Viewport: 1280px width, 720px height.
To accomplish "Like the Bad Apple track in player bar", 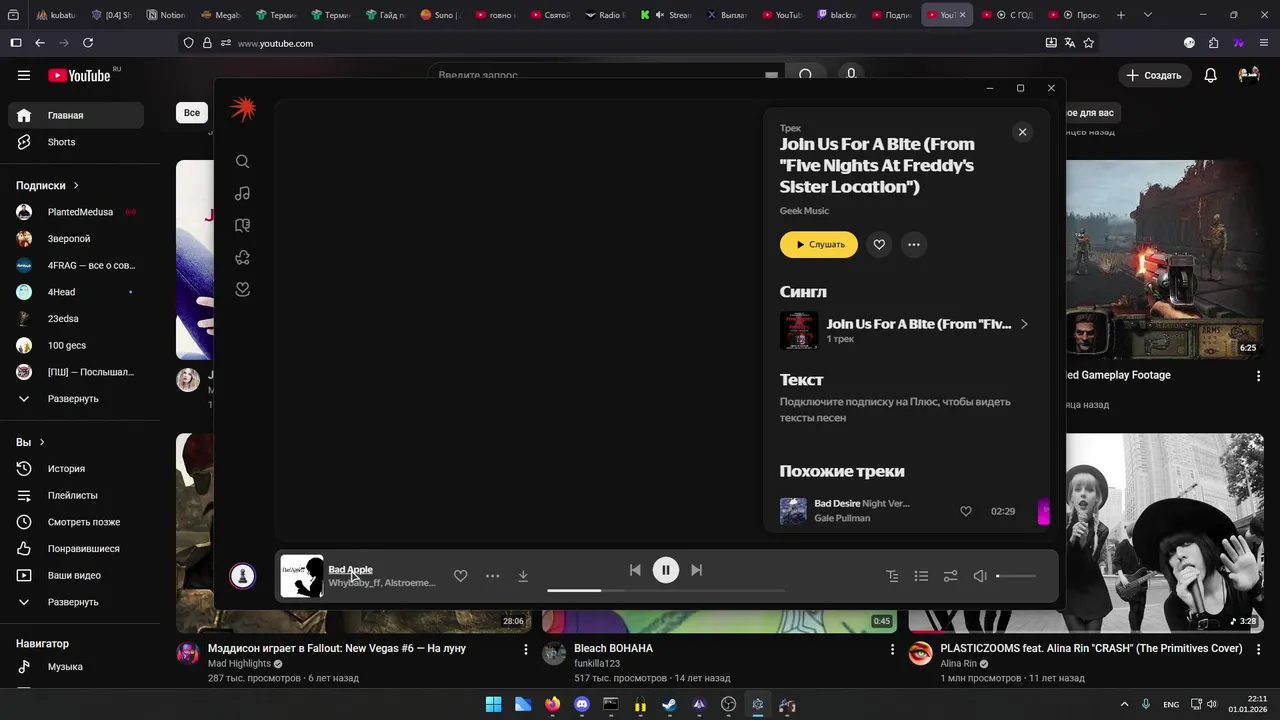I will (x=460, y=576).
